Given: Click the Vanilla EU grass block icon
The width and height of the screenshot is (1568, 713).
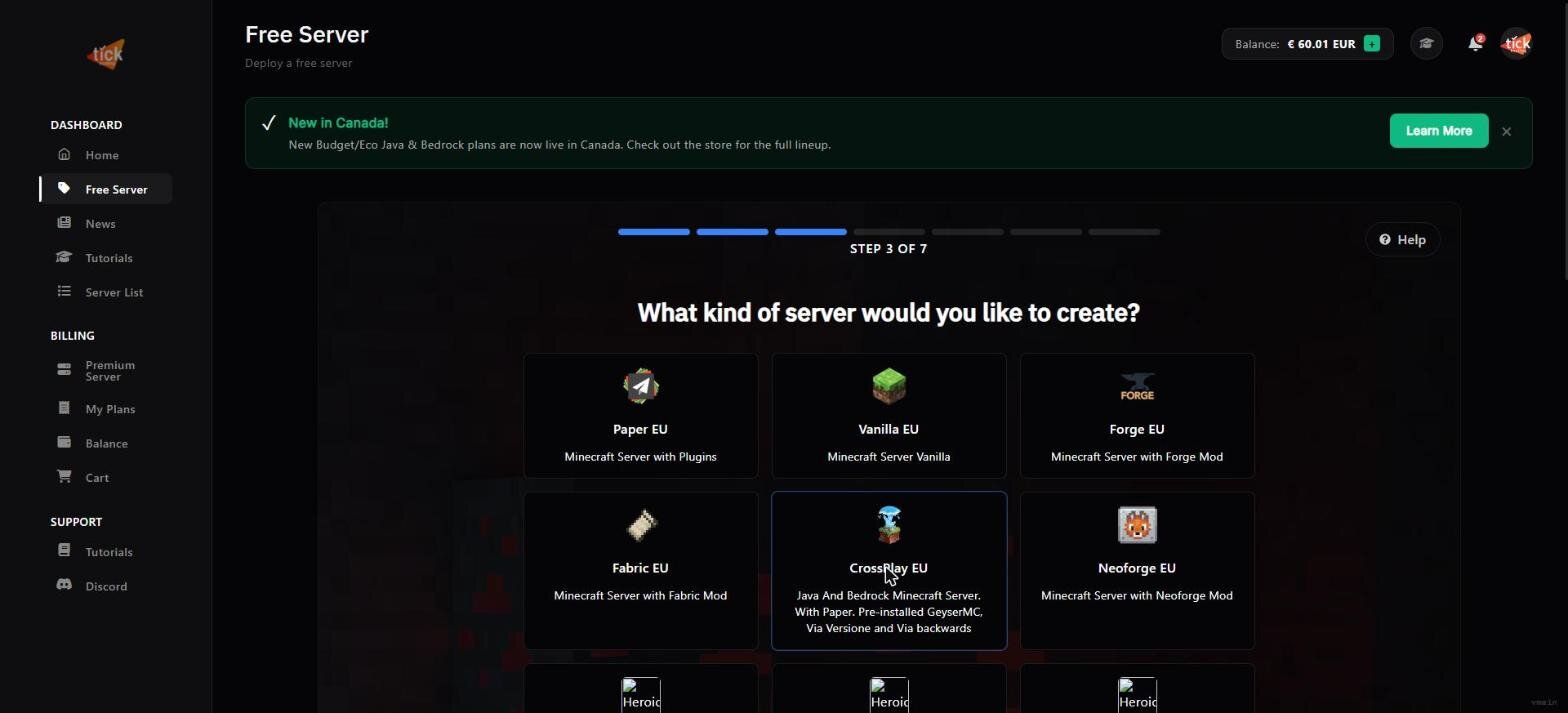Looking at the screenshot, I should click(x=889, y=386).
